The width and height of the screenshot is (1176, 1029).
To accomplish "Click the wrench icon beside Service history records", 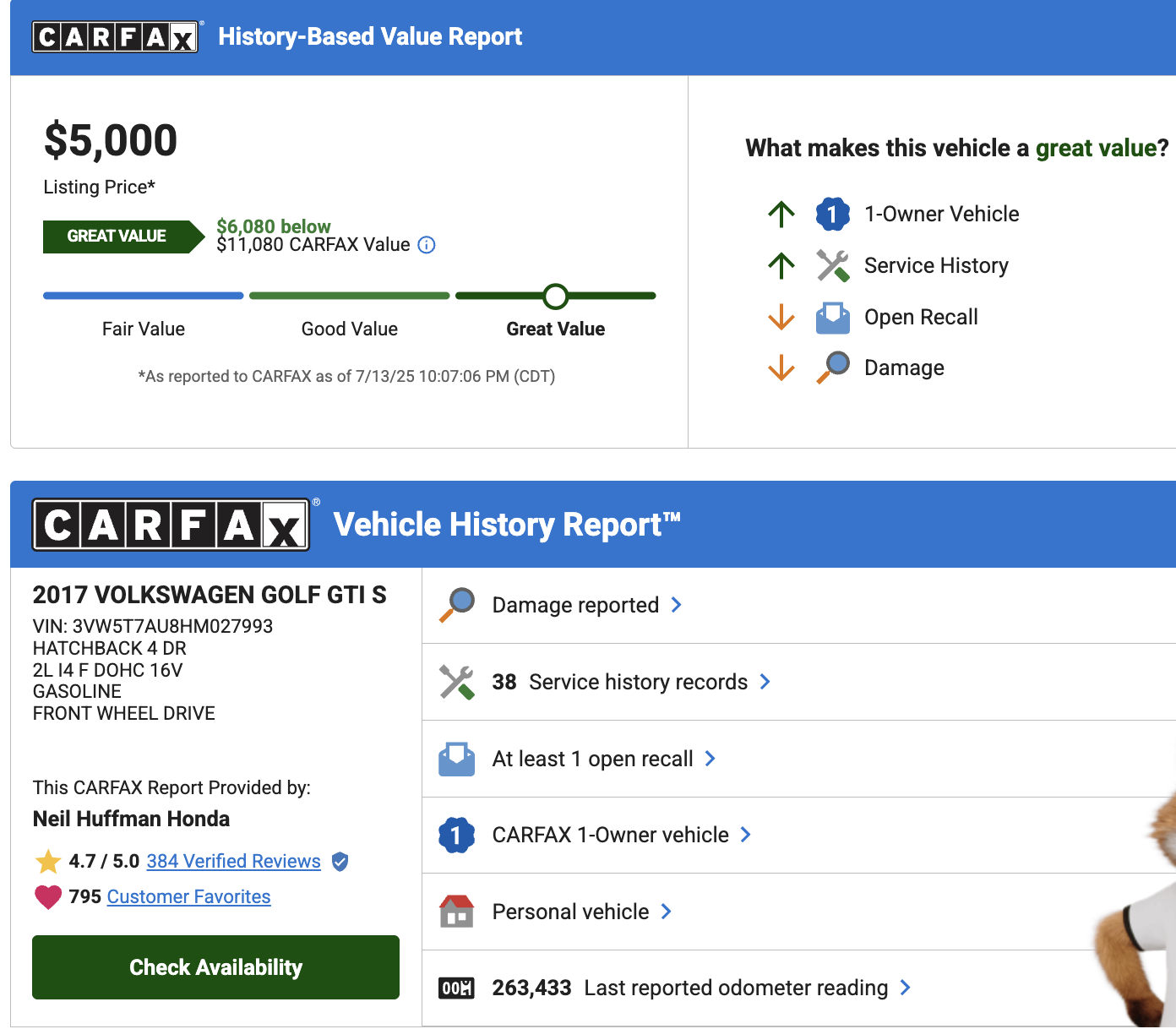I will 457,682.
